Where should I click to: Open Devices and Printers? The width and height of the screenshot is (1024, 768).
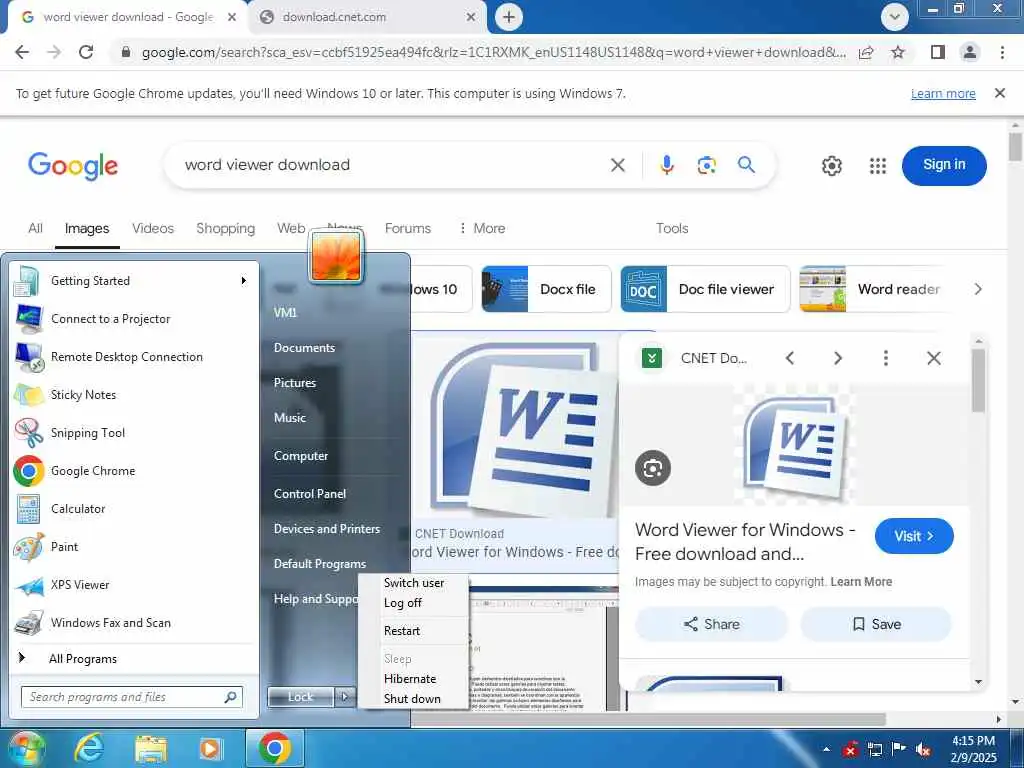327,529
